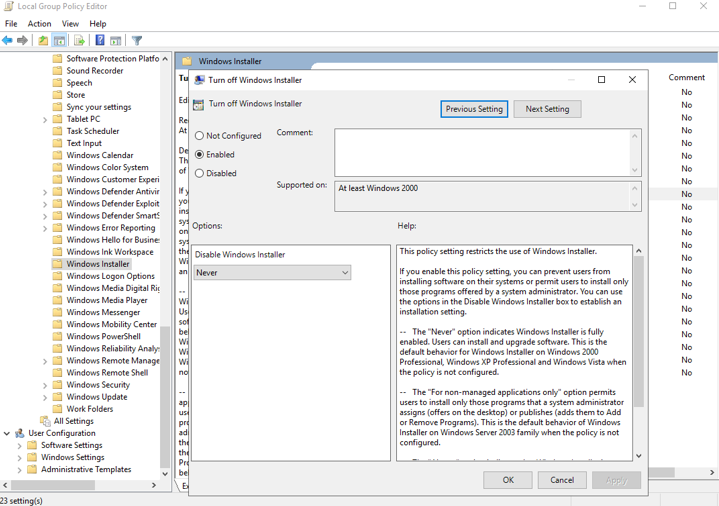Select the Enabled radio button
The image size is (719, 506).
point(199,155)
